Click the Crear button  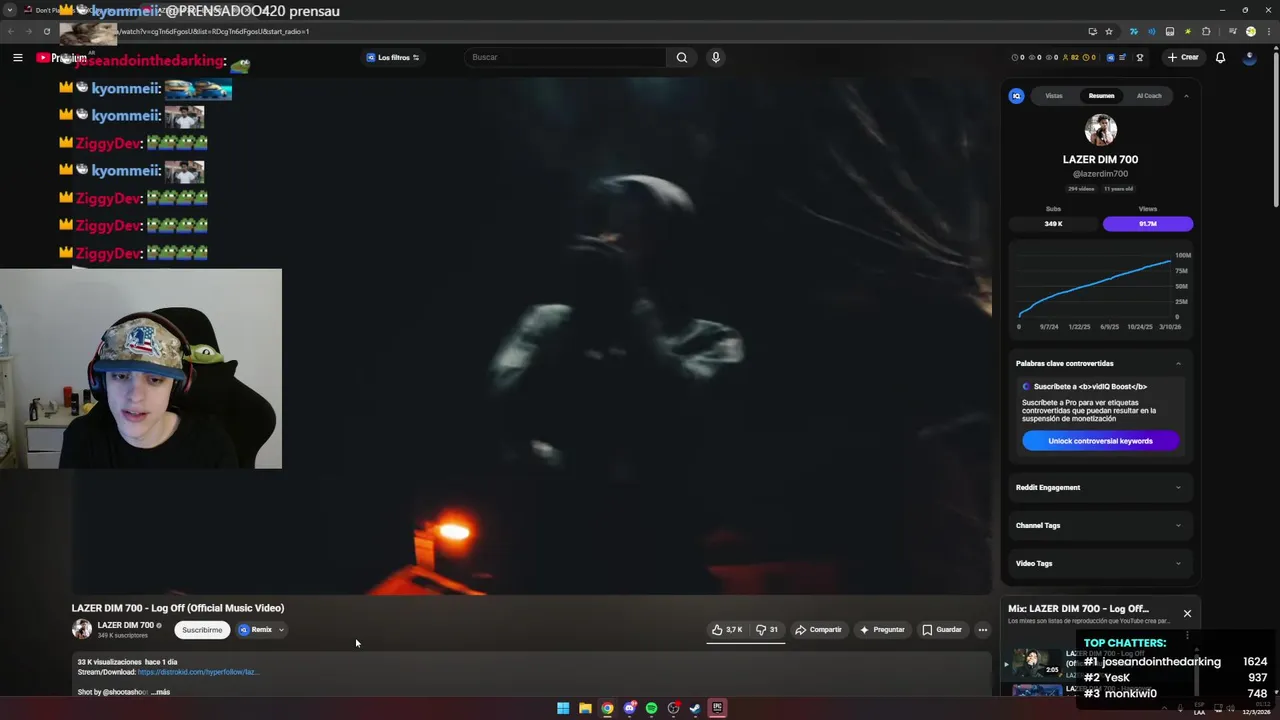click(1183, 57)
